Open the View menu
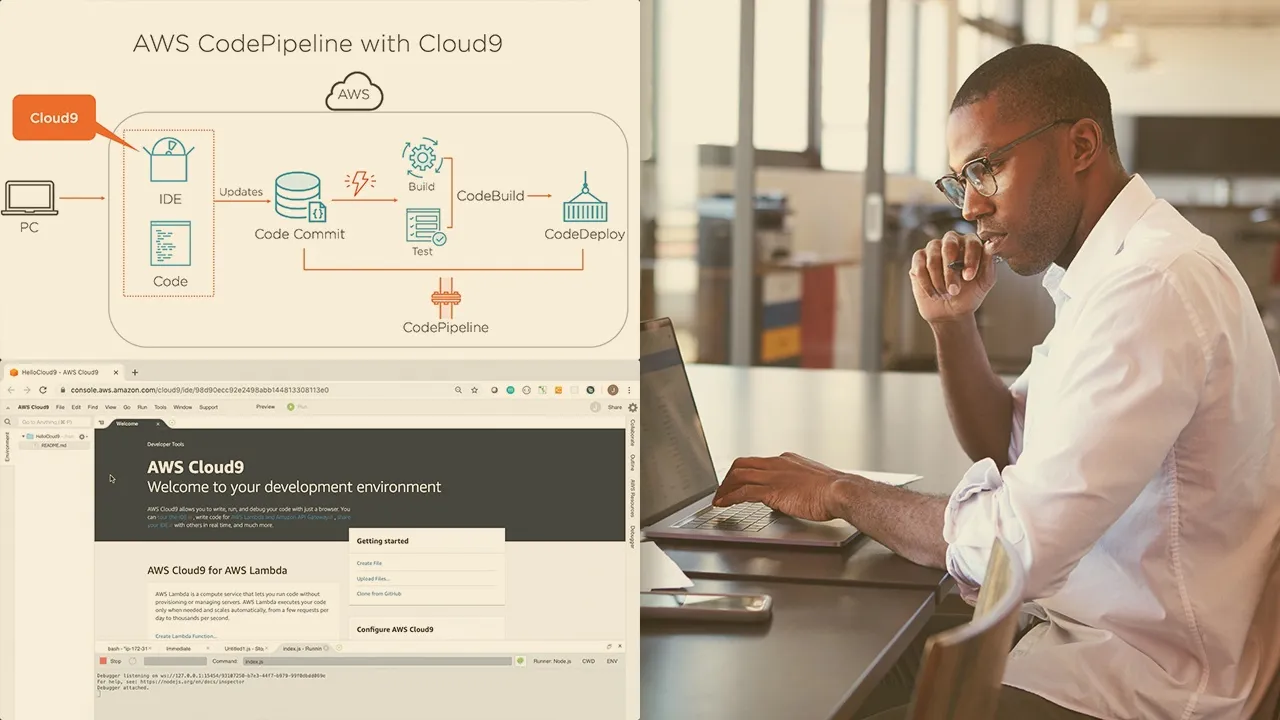Image resolution: width=1280 pixels, height=720 pixels. (110, 407)
